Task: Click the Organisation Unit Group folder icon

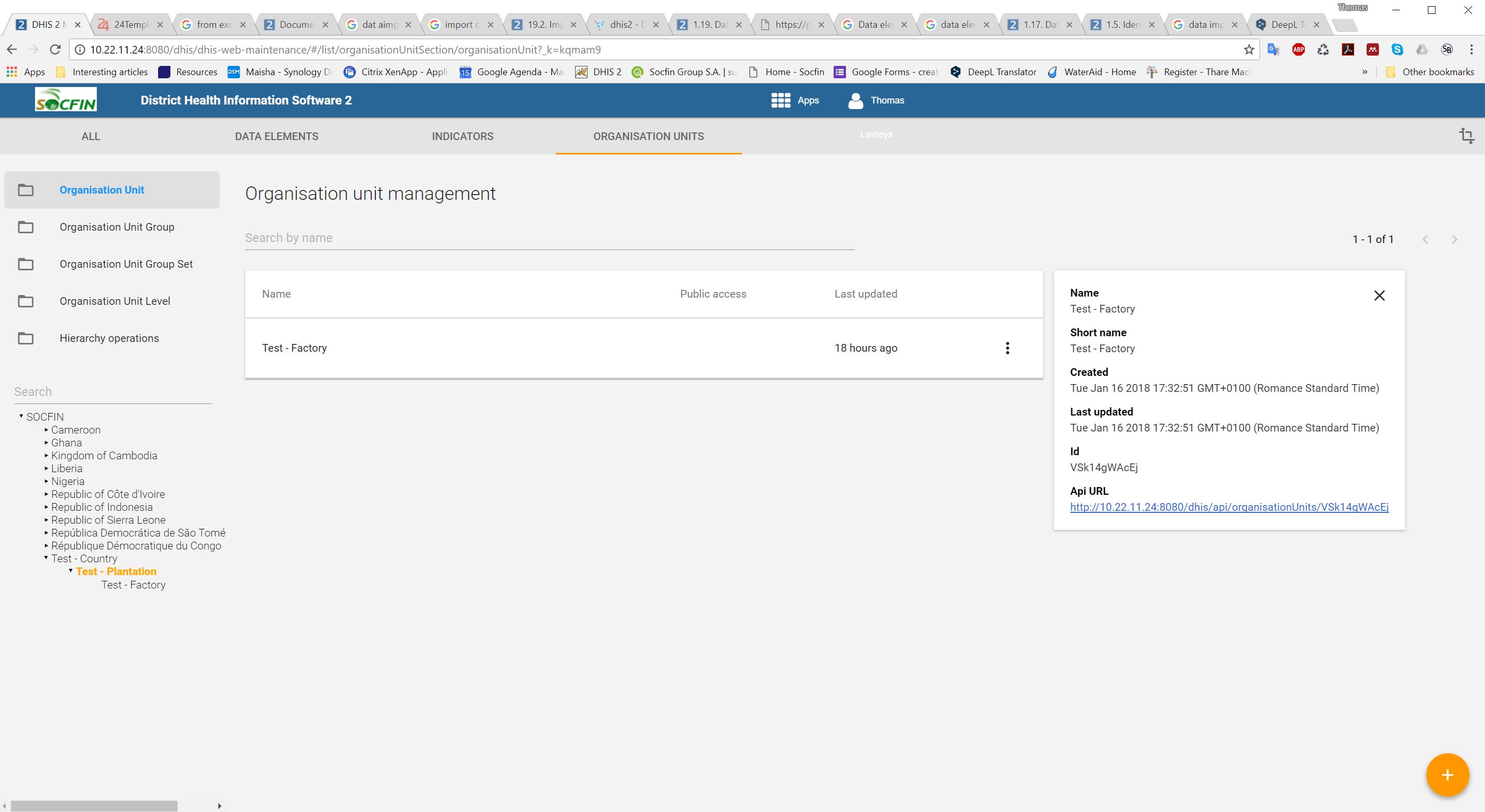Action: coord(25,227)
